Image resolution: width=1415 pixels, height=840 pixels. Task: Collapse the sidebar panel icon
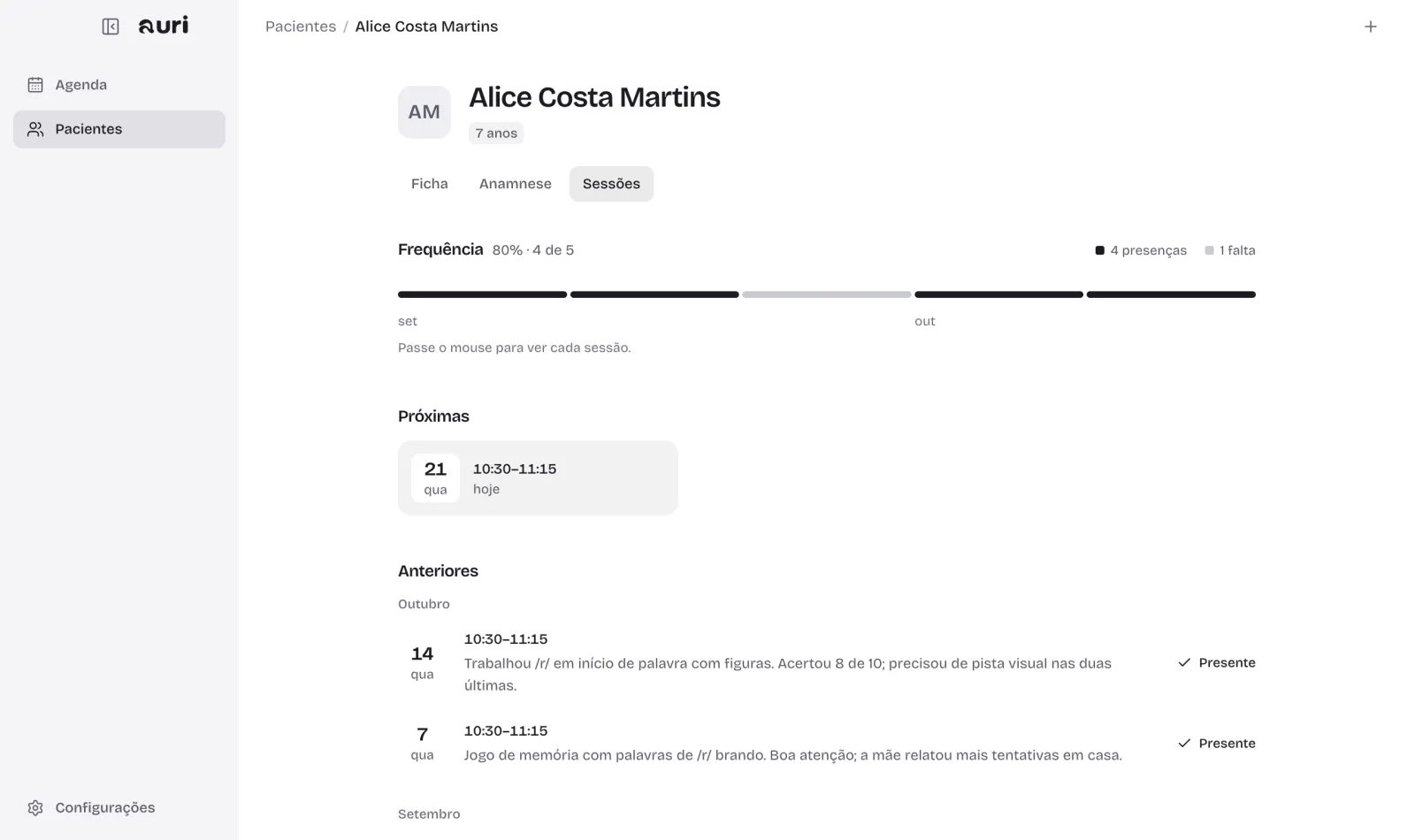click(x=111, y=27)
